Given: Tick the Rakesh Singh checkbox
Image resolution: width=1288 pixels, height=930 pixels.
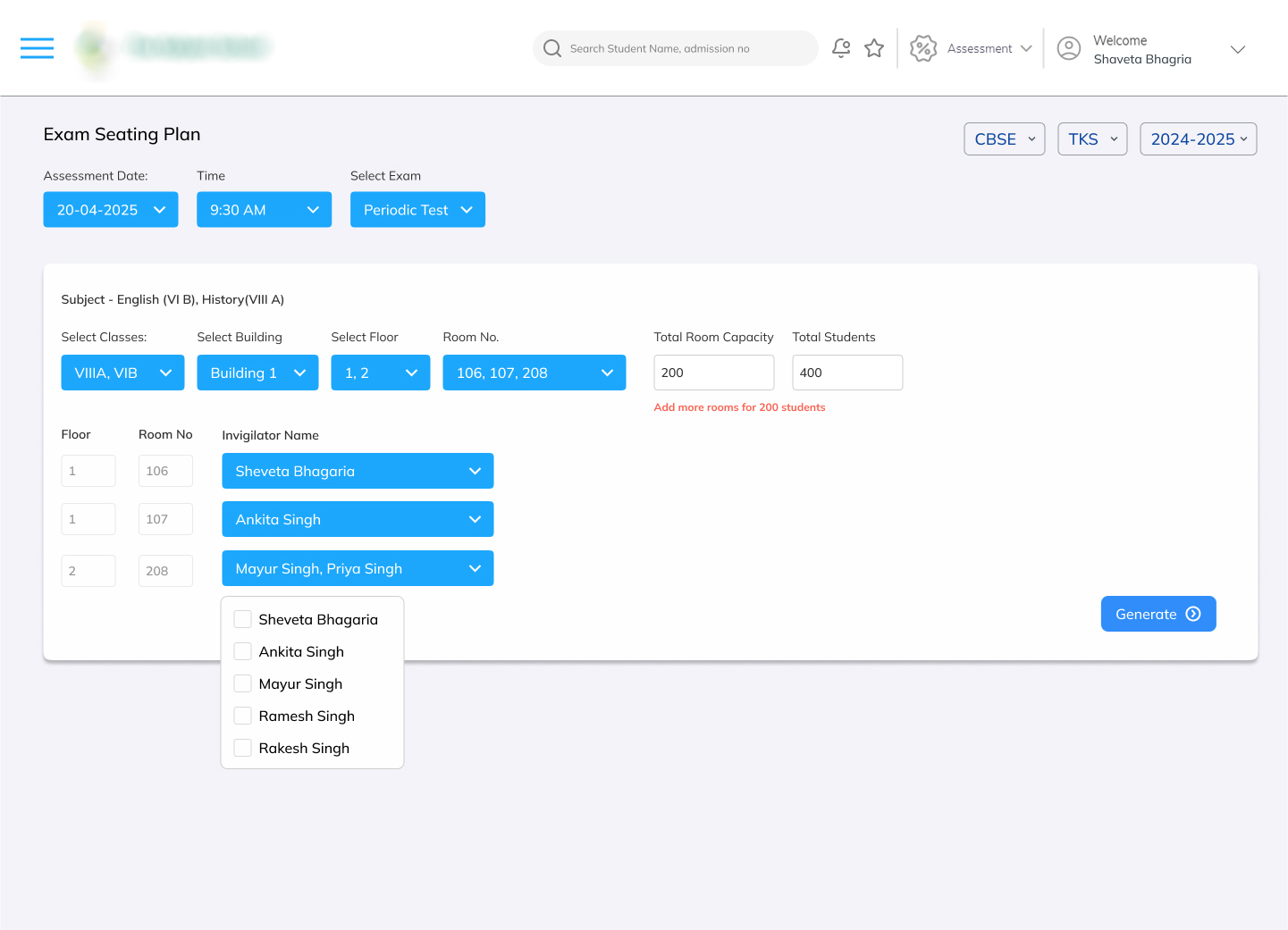Looking at the screenshot, I should (242, 748).
